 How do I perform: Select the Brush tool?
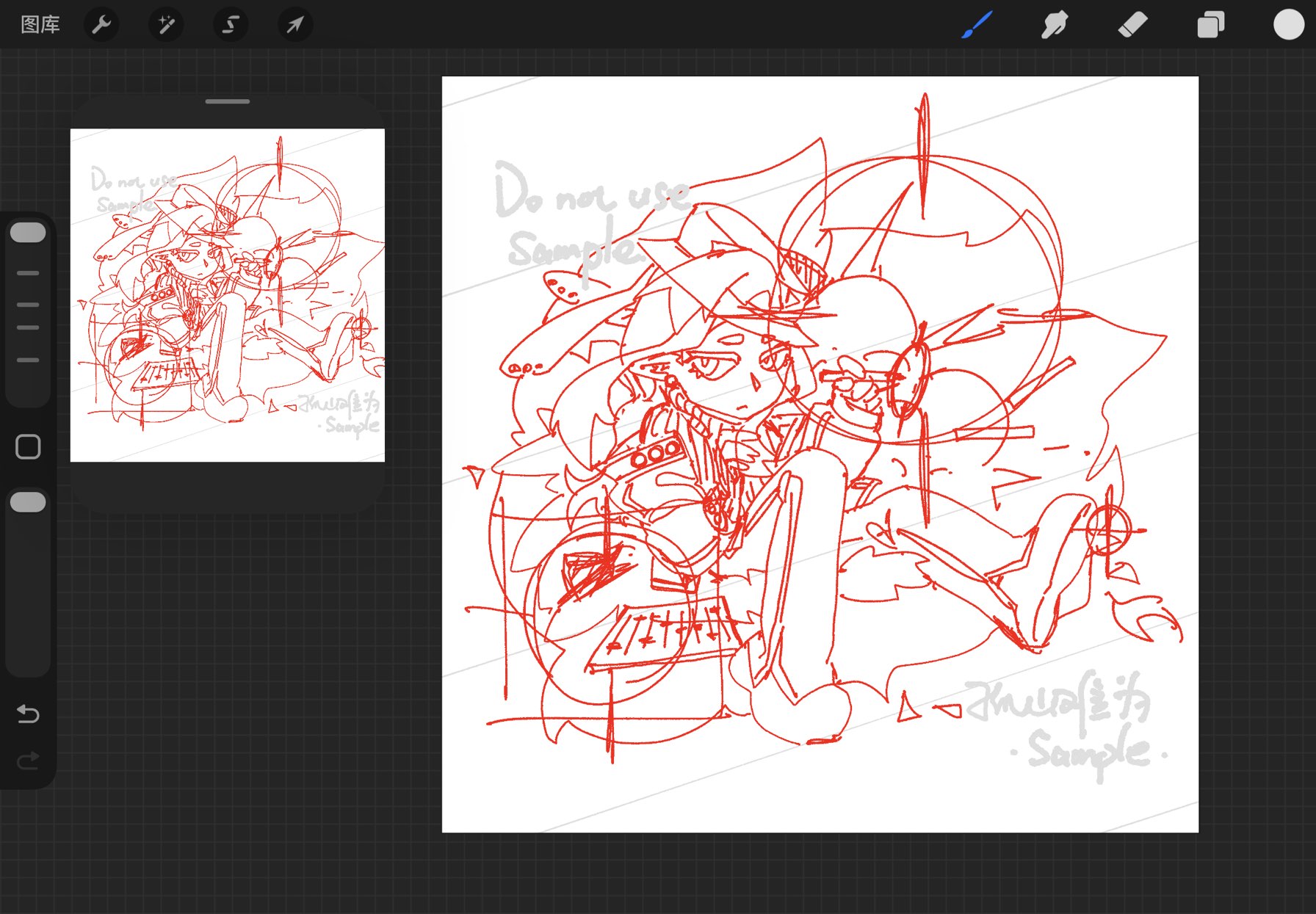(x=977, y=25)
